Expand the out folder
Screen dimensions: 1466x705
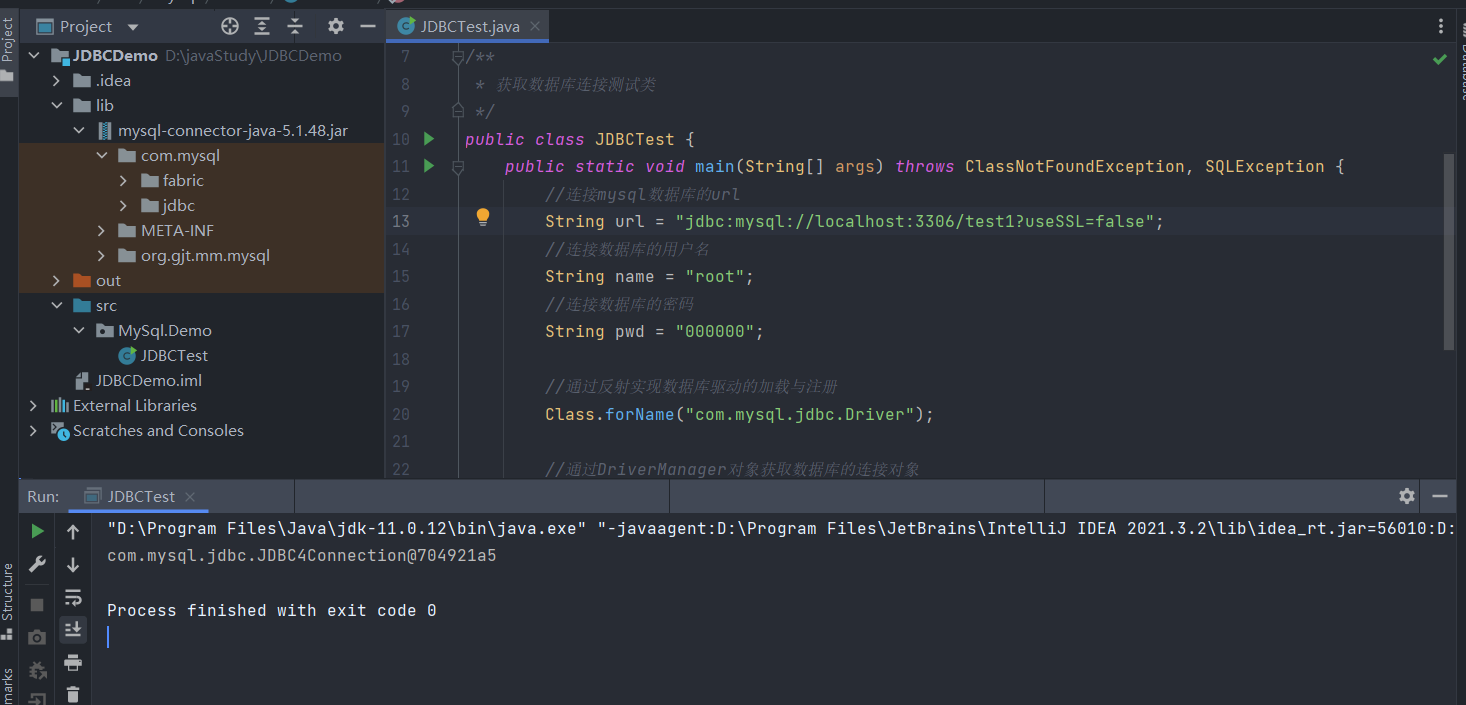pos(56,281)
